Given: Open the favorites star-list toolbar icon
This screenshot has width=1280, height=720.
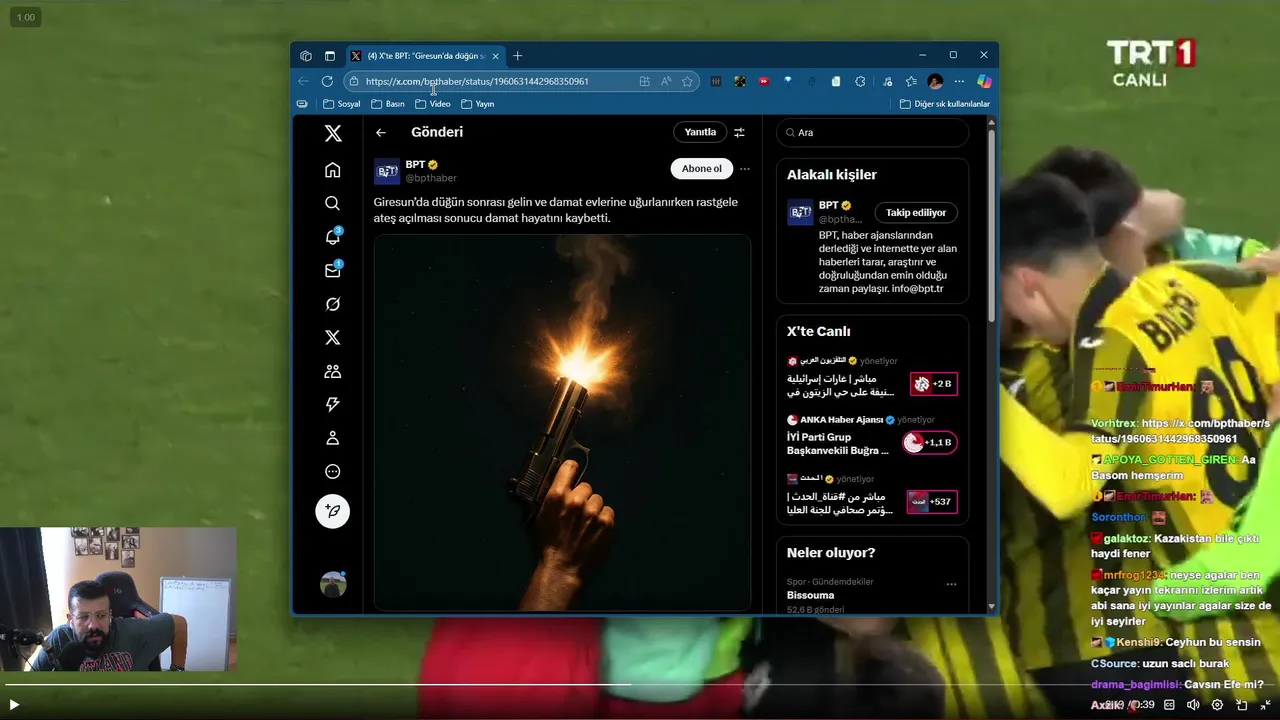Looking at the screenshot, I should pyautogui.click(x=911, y=81).
